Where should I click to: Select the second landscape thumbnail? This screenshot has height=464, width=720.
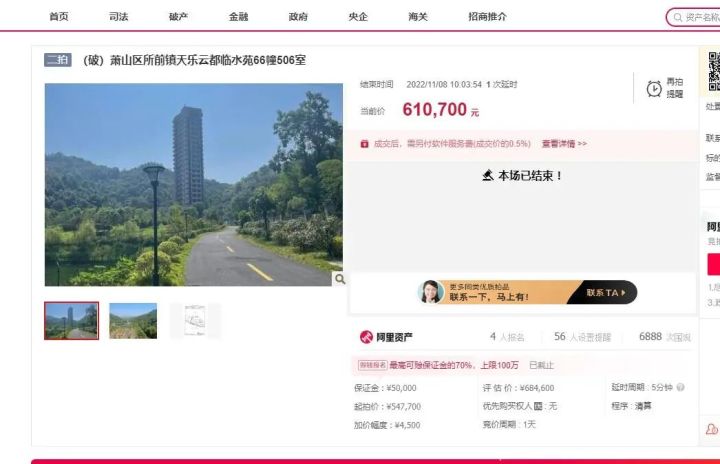click(x=133, y=321)
